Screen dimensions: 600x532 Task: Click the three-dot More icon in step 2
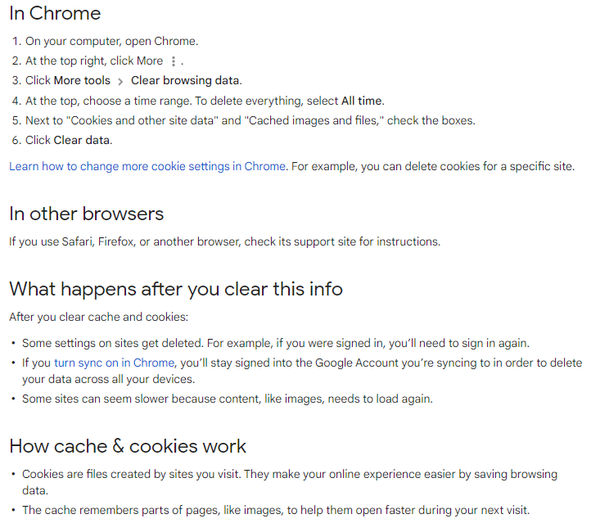point(176,61)
